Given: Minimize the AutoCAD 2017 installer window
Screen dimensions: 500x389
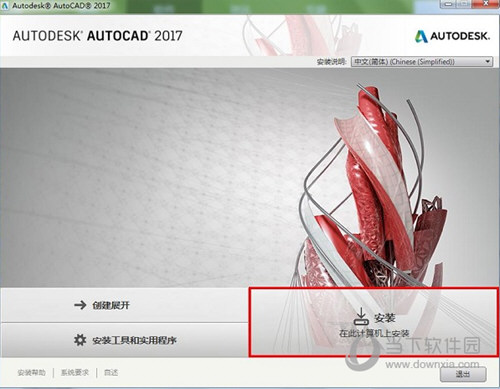Looking at the screenshot, I should [449, 4].
